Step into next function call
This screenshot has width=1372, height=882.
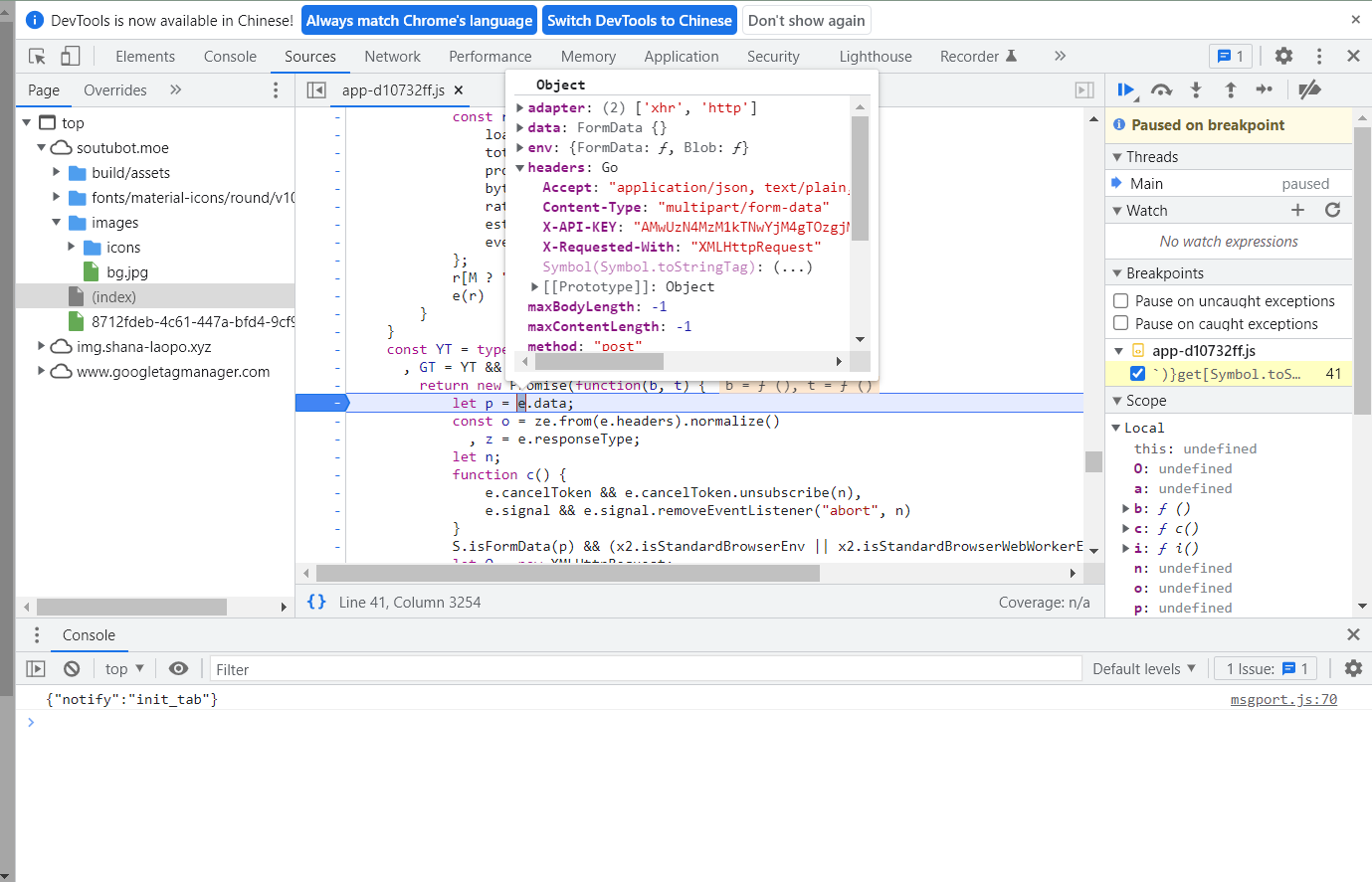1196,90
